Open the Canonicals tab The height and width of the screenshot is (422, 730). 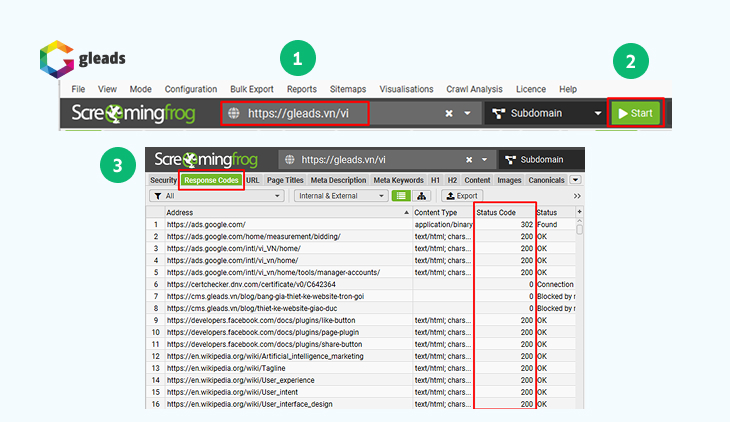547,180
